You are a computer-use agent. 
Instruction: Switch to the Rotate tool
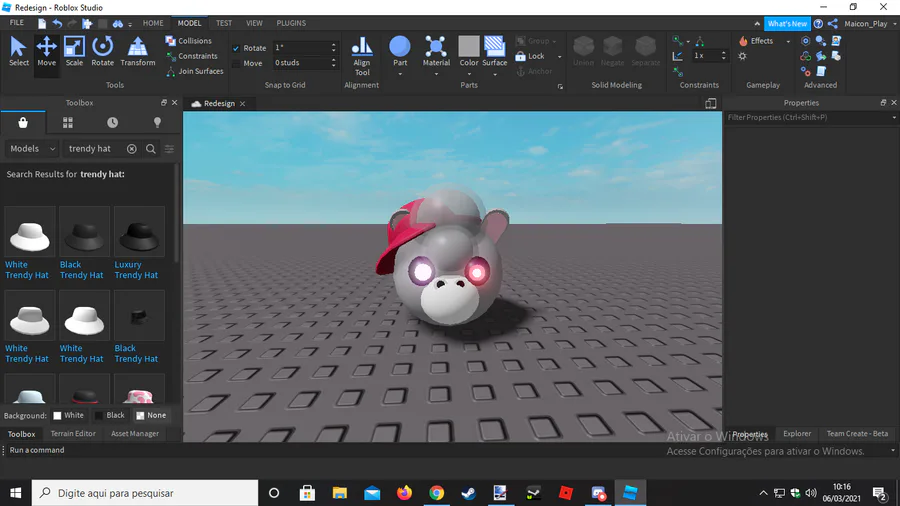pos(102,52)
